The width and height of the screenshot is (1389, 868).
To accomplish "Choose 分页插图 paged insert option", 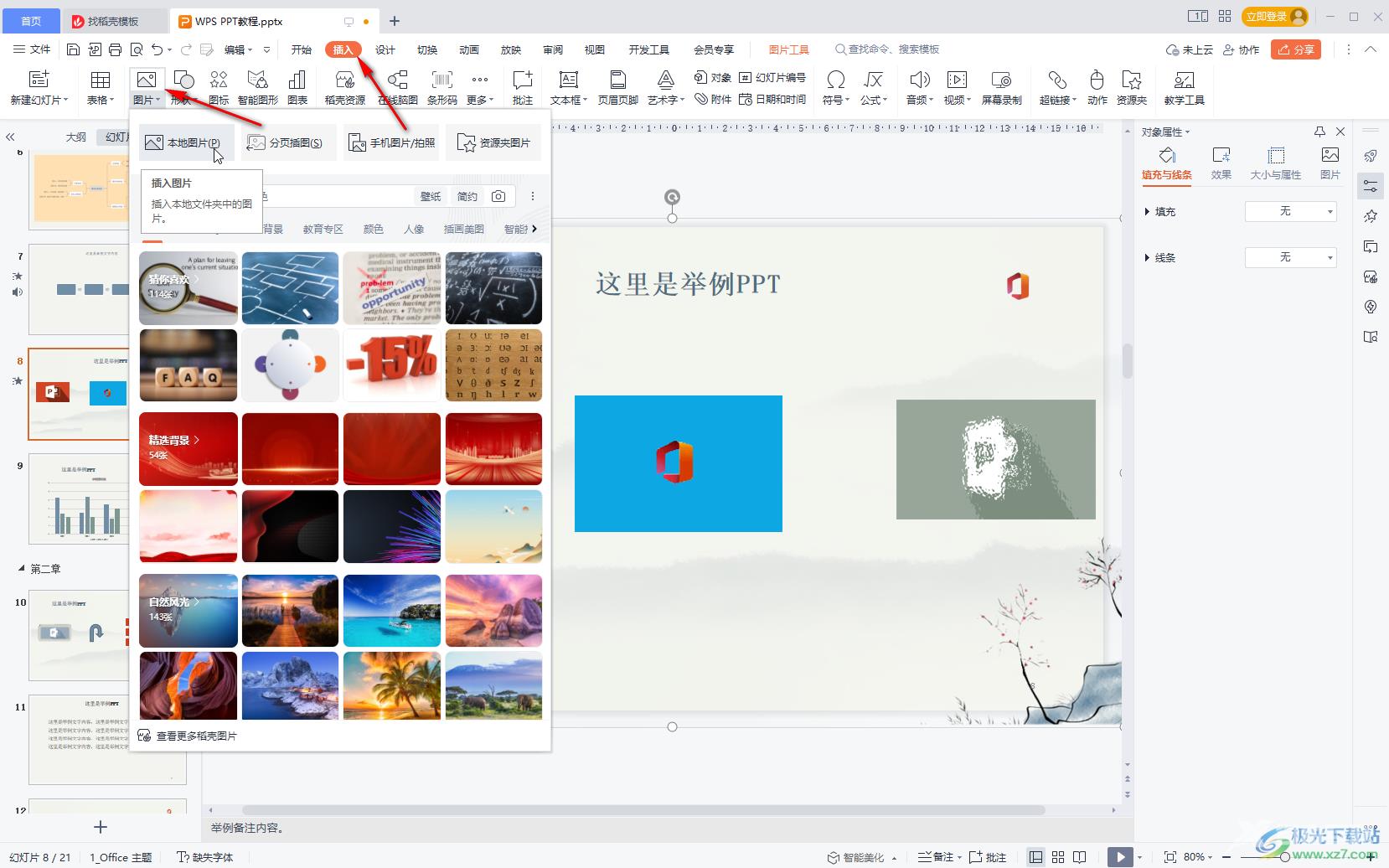I will pos(289,142).
